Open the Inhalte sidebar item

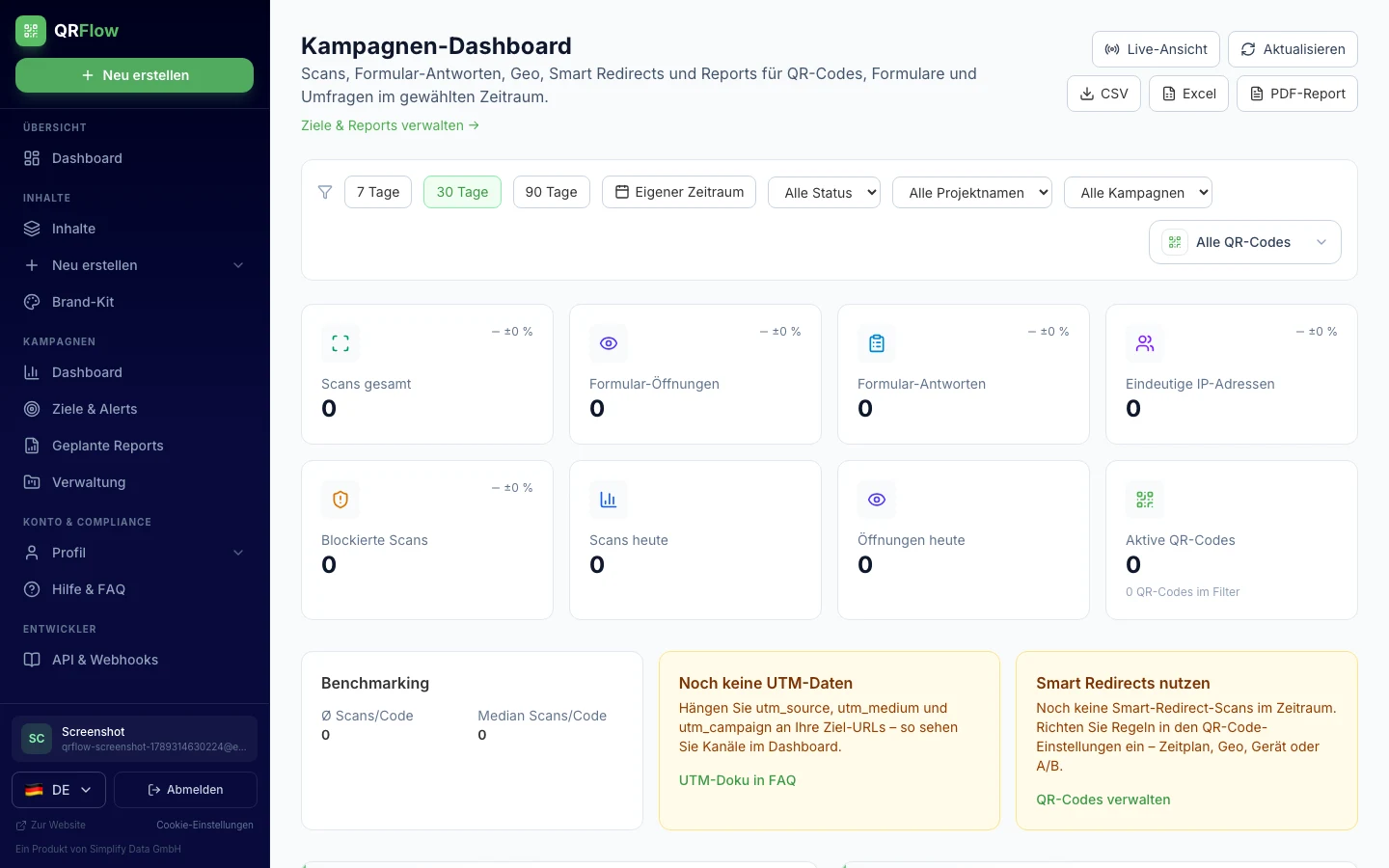[x=134, y=229]
